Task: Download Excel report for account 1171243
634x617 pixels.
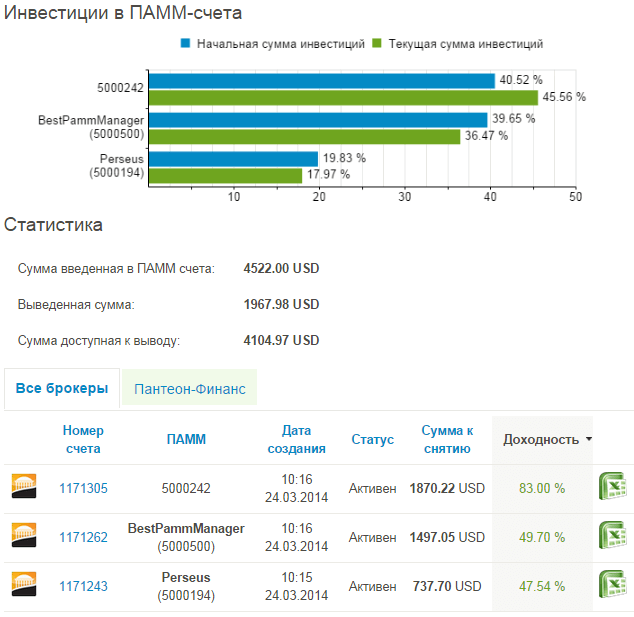Action: 613,584
